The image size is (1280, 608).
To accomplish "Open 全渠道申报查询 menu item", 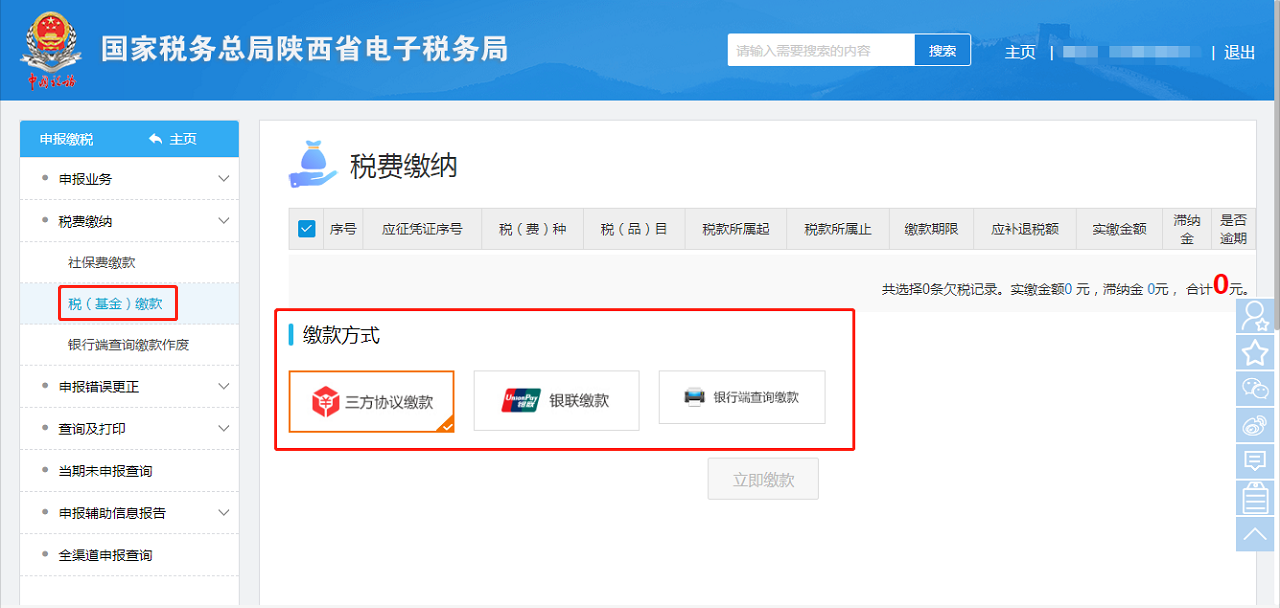I will coord(129,555).
